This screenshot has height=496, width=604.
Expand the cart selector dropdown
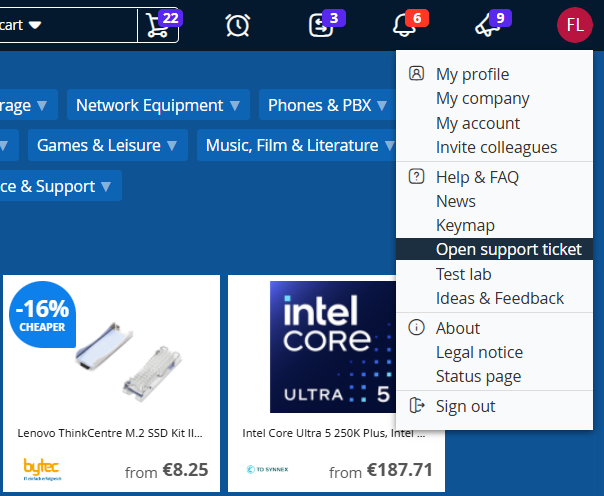click(34, 25)
